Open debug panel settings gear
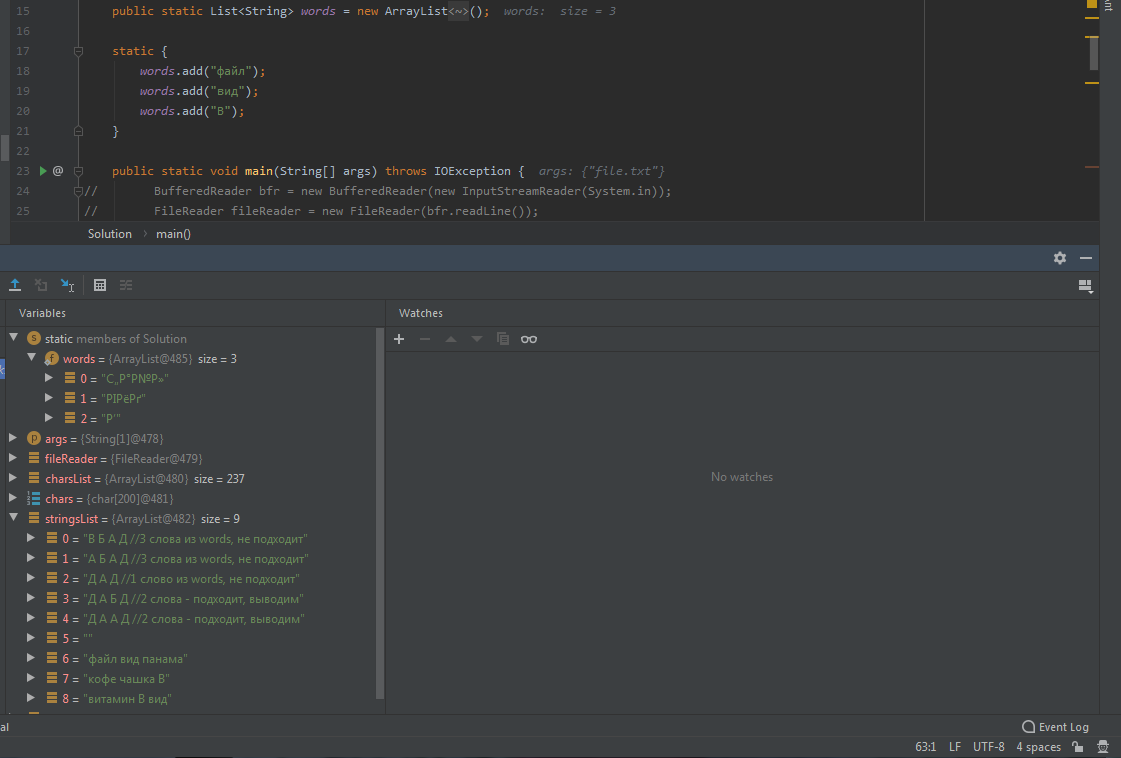1121x758 pixels. tap(1060, 258)
